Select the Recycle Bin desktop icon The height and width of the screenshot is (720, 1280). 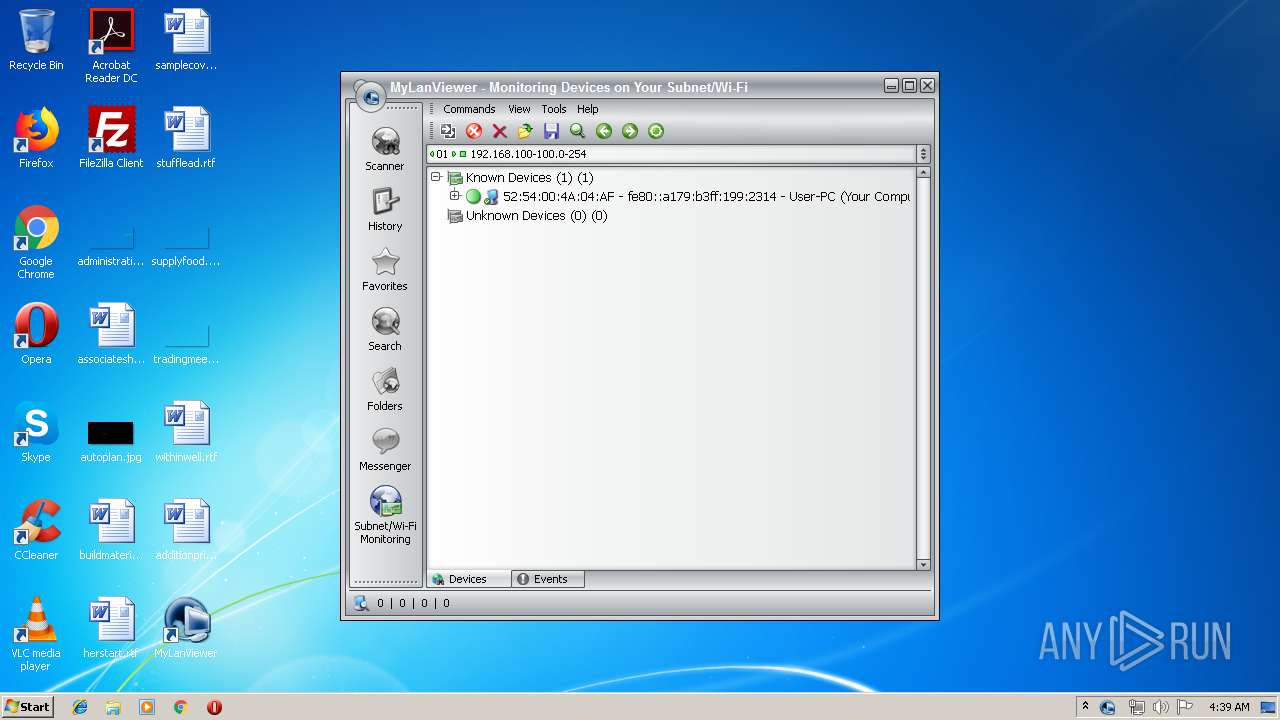[x=36, y=40]
